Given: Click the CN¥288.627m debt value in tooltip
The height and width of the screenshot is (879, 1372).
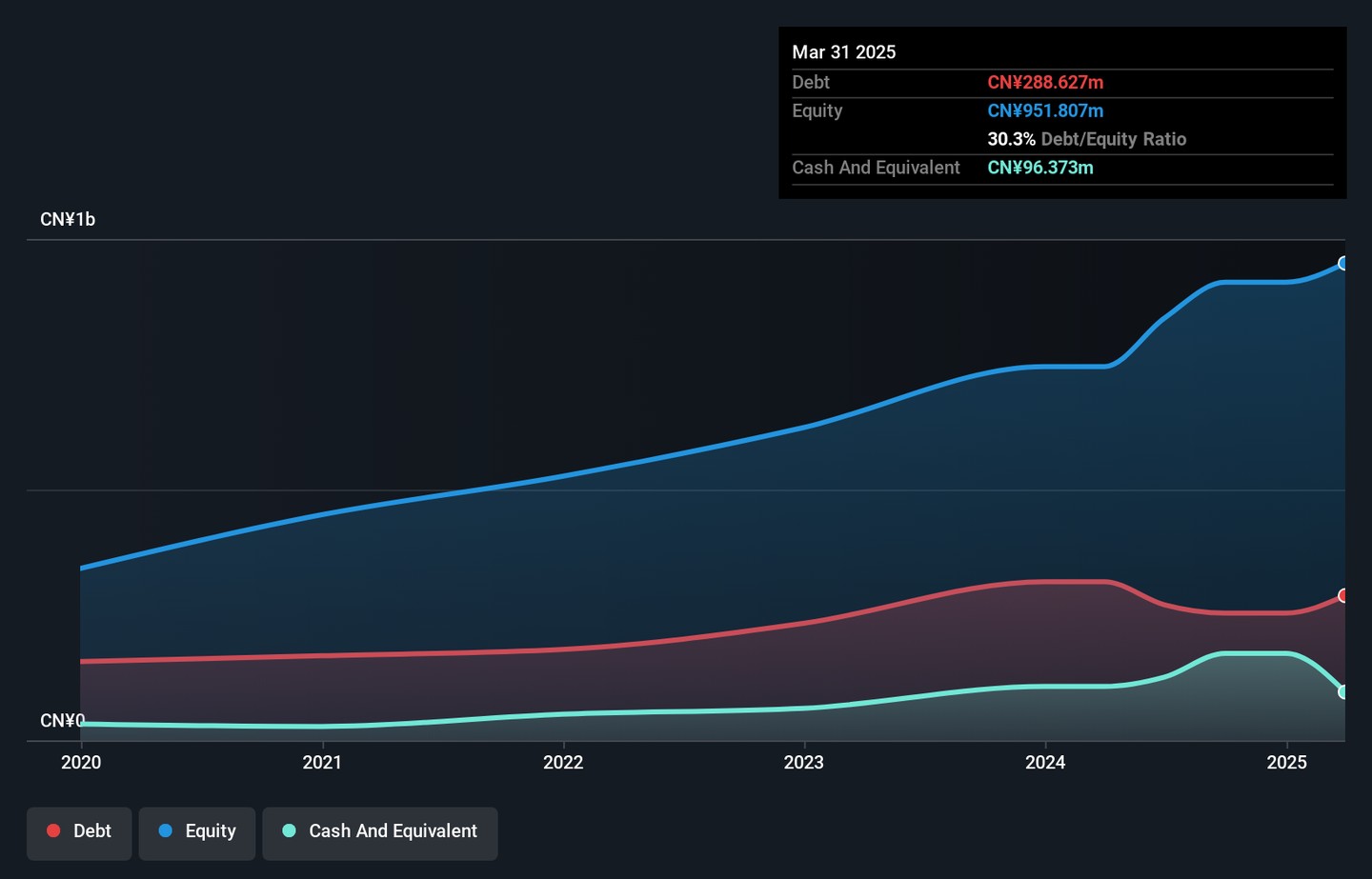Looking at the screenshot, I should (x=1045, y=83).
